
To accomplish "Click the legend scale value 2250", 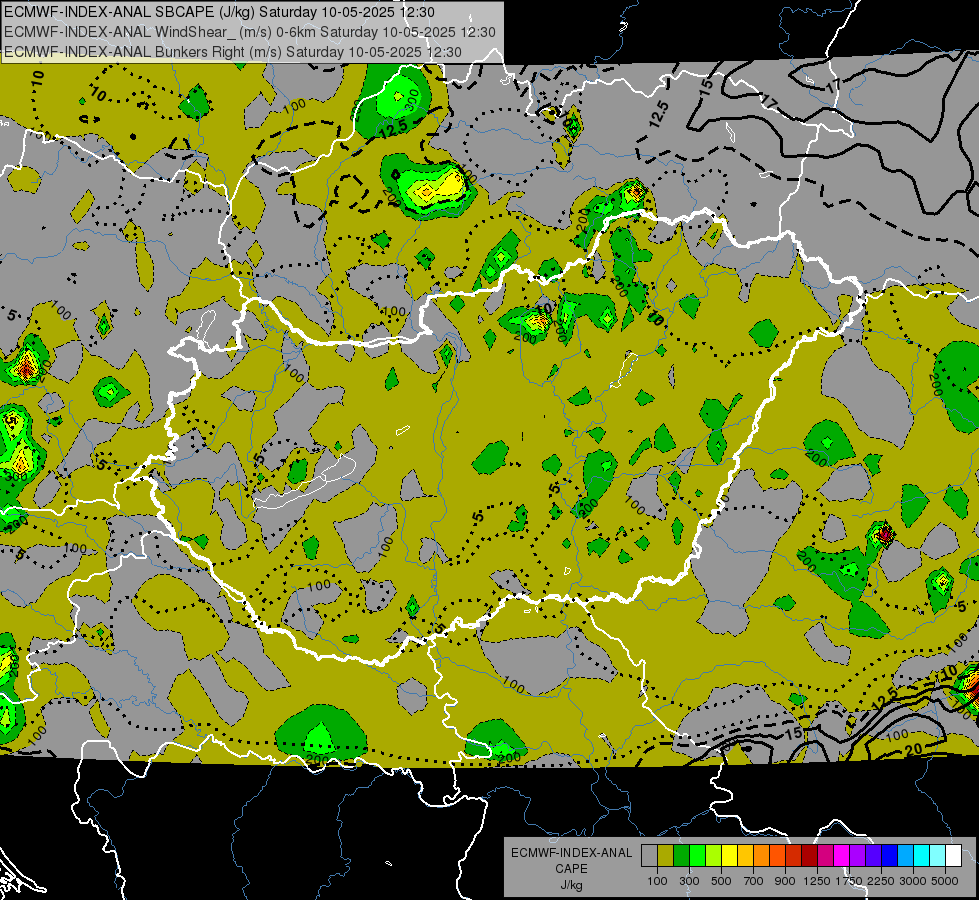I will [881, 881].
